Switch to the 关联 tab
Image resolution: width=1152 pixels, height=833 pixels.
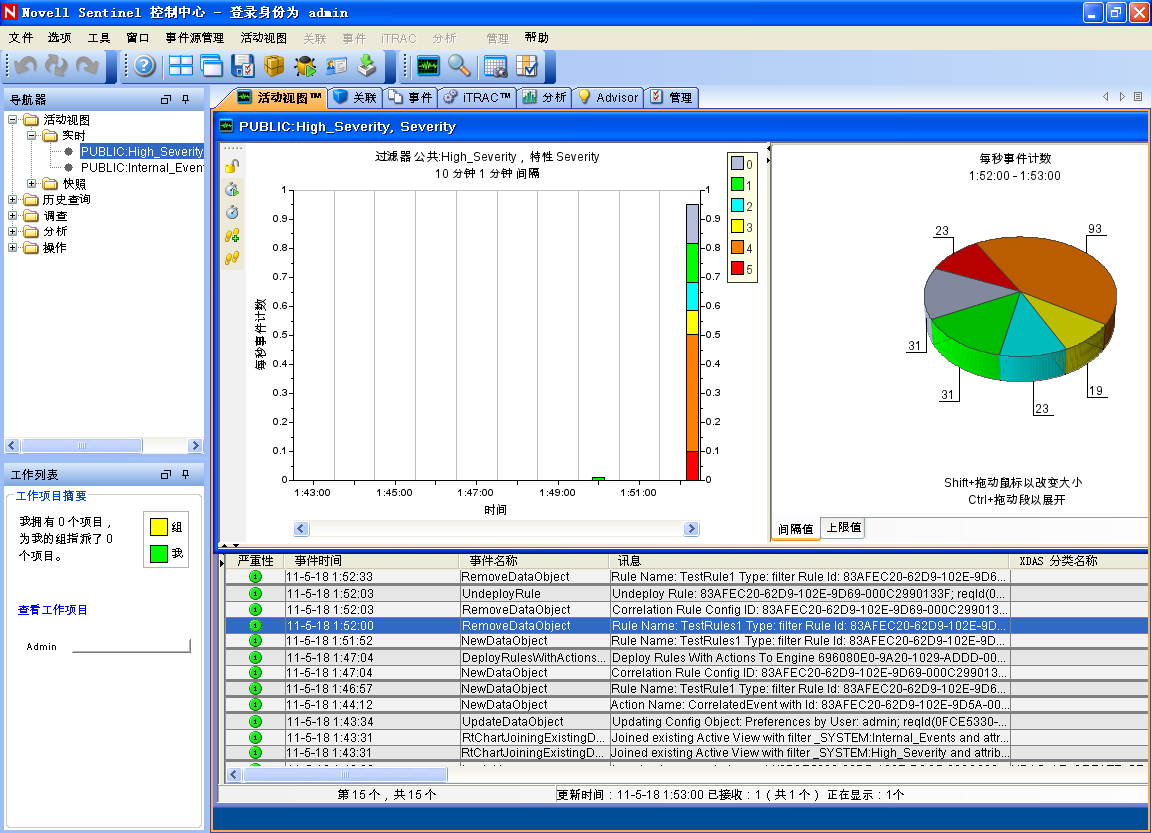355,97
